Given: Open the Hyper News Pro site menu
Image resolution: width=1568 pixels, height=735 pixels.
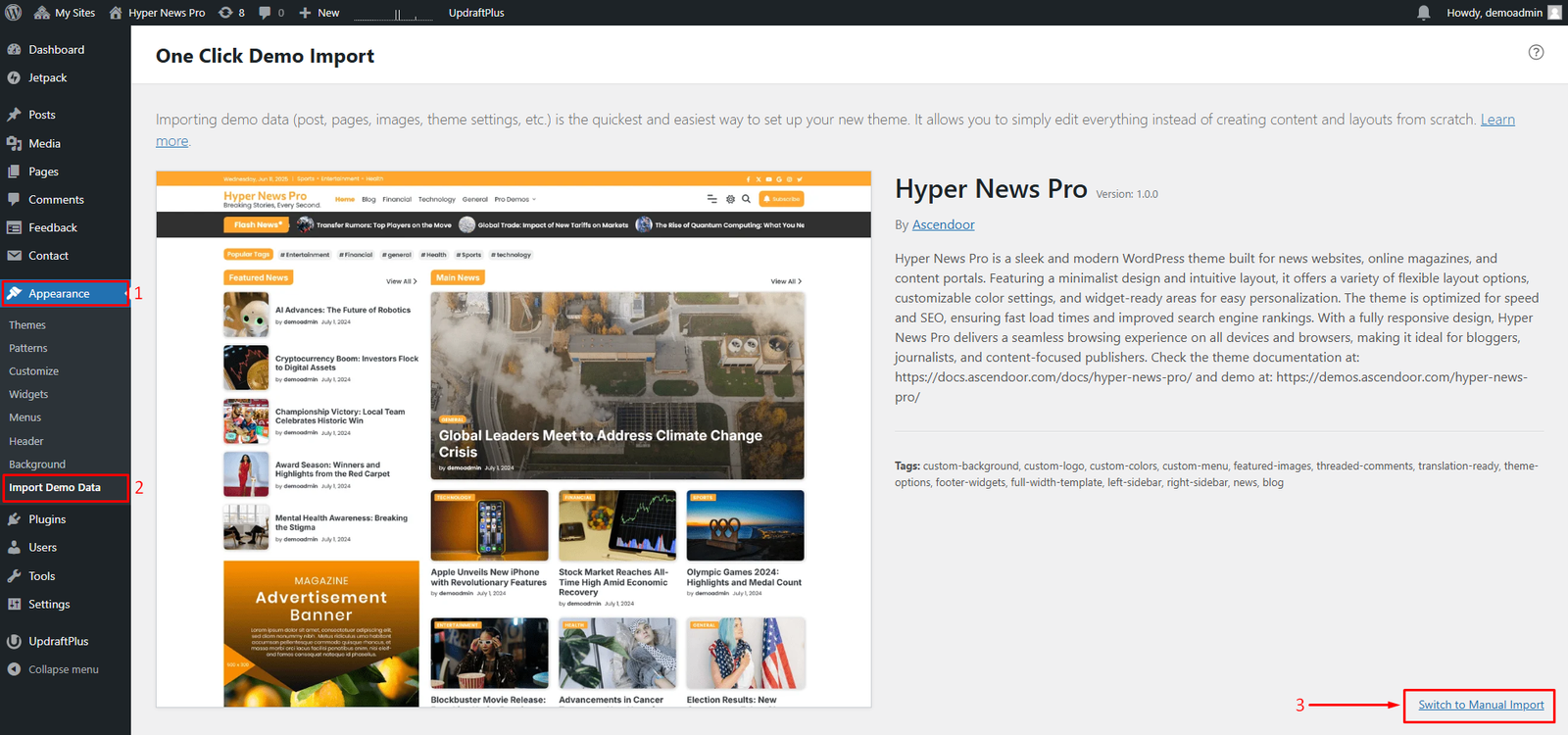Looking at the screenshot, I should click(157, 13).
